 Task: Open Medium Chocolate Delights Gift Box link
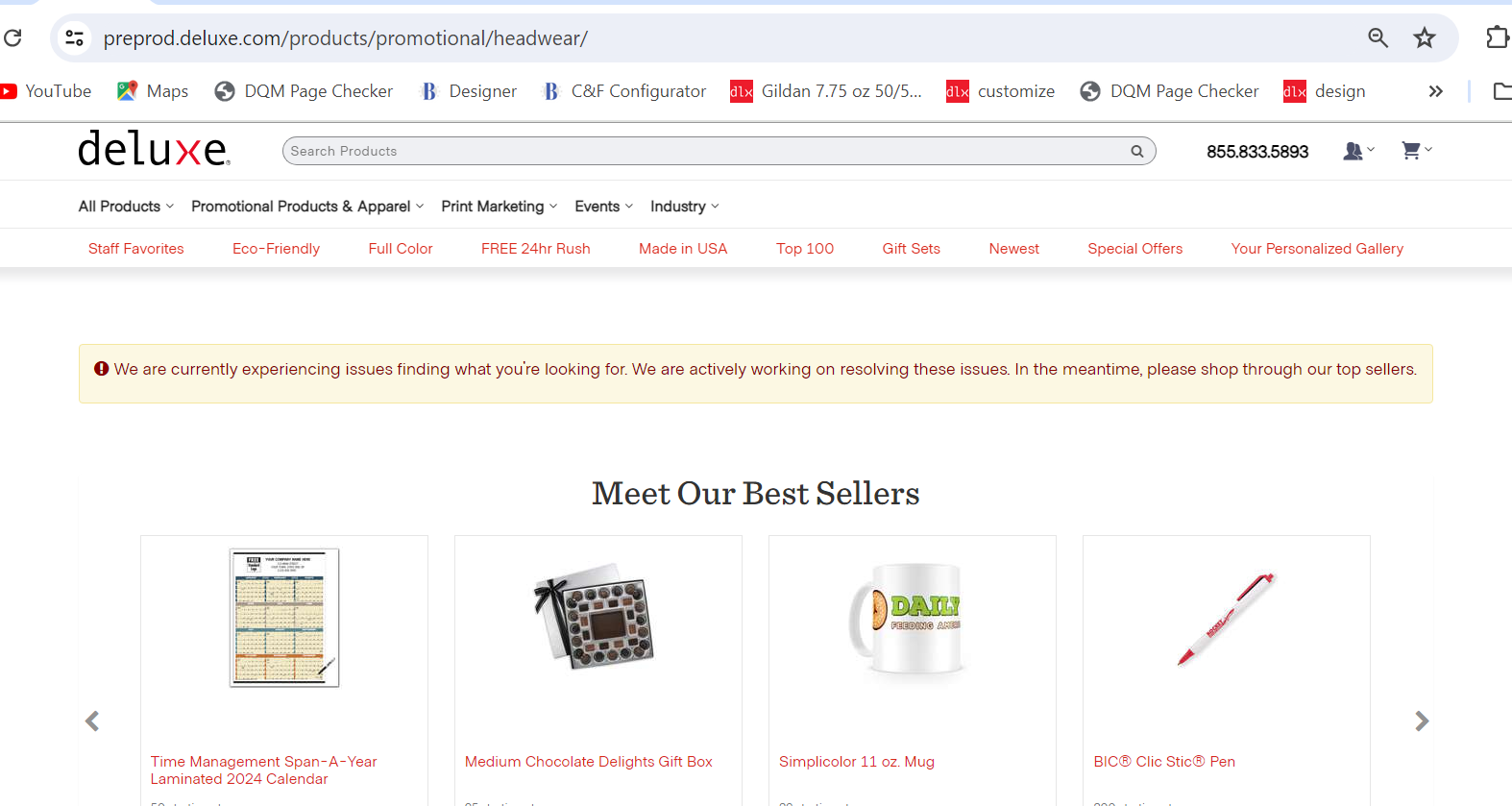click(588, 762)
